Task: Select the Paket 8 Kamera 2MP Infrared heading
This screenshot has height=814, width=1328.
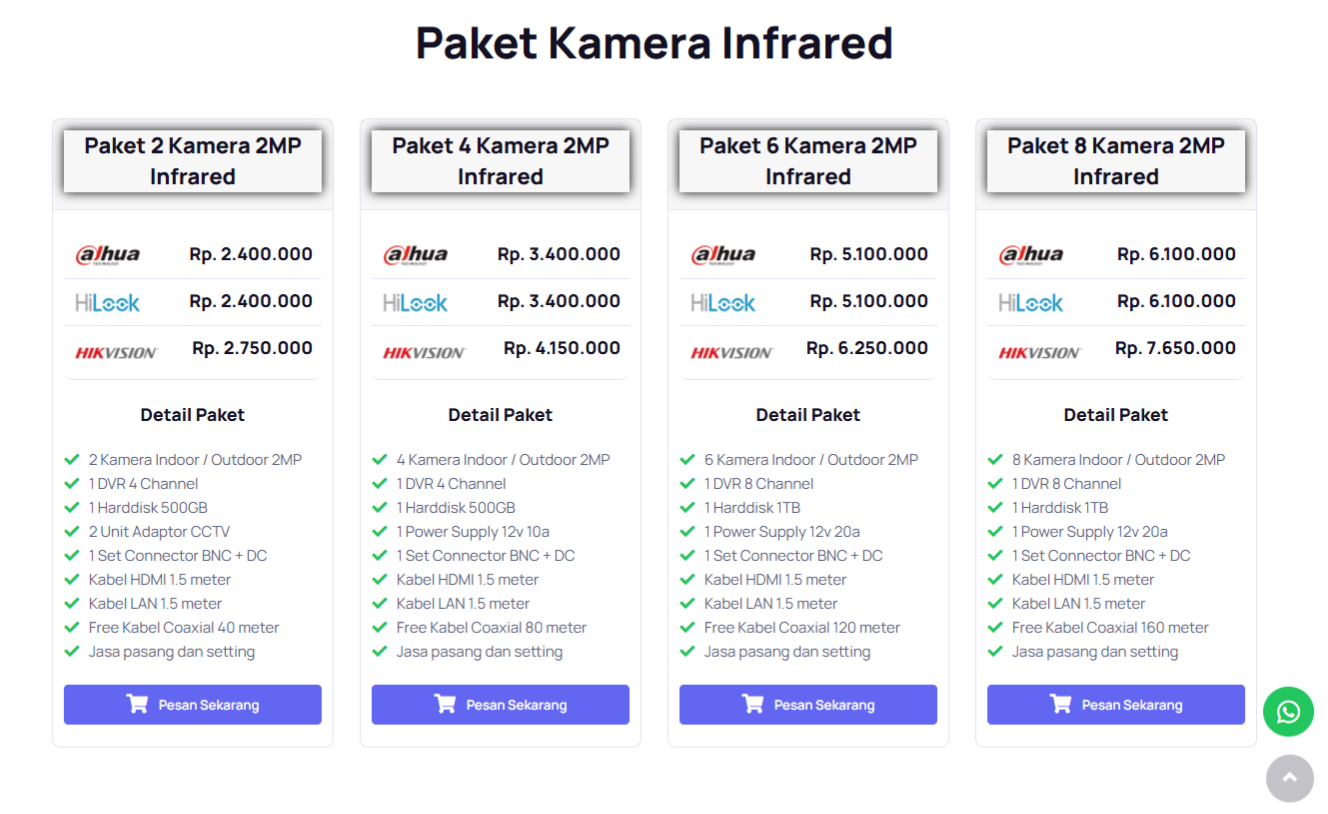Action: tap(1116, 161)
